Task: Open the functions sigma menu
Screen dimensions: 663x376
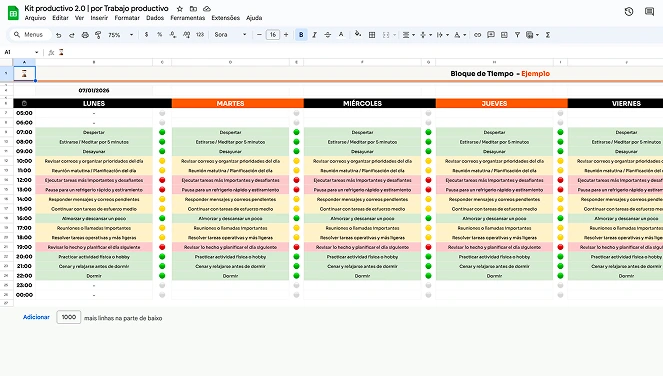Action: tap(548, 35)
